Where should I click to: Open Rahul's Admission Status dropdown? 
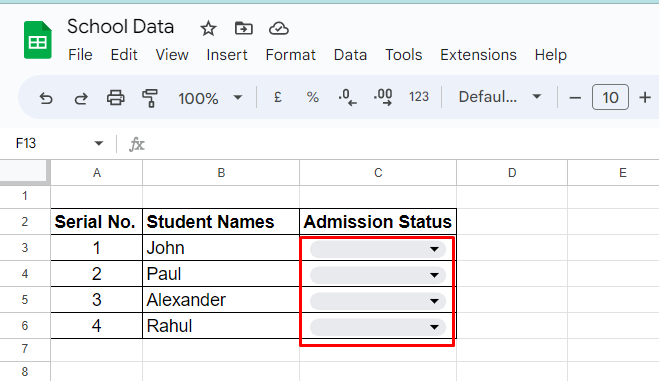tap(378, 327)
